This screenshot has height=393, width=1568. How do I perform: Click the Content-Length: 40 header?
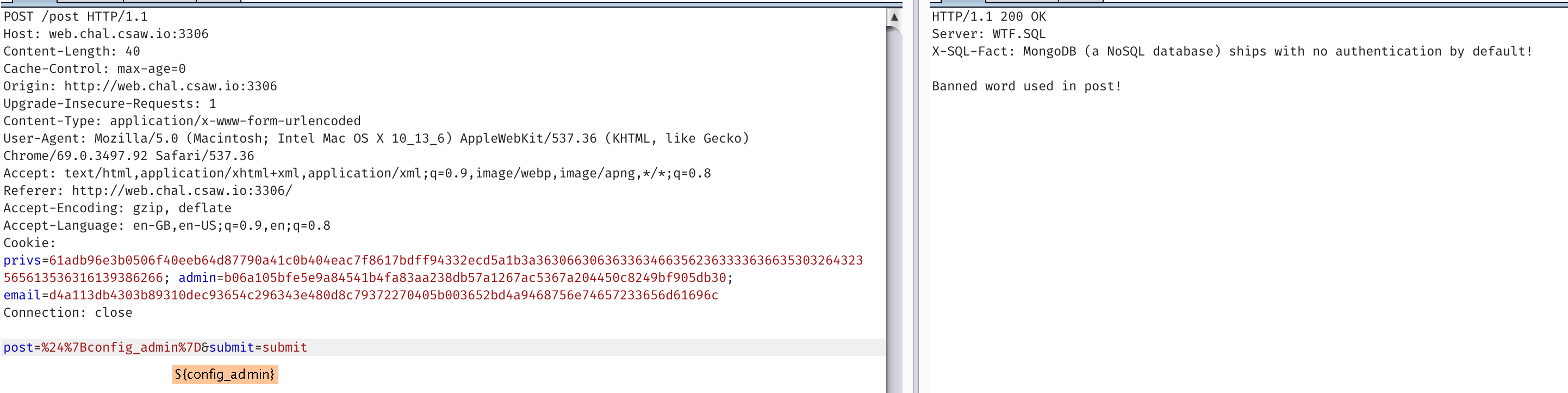click(x=72, y=51)
